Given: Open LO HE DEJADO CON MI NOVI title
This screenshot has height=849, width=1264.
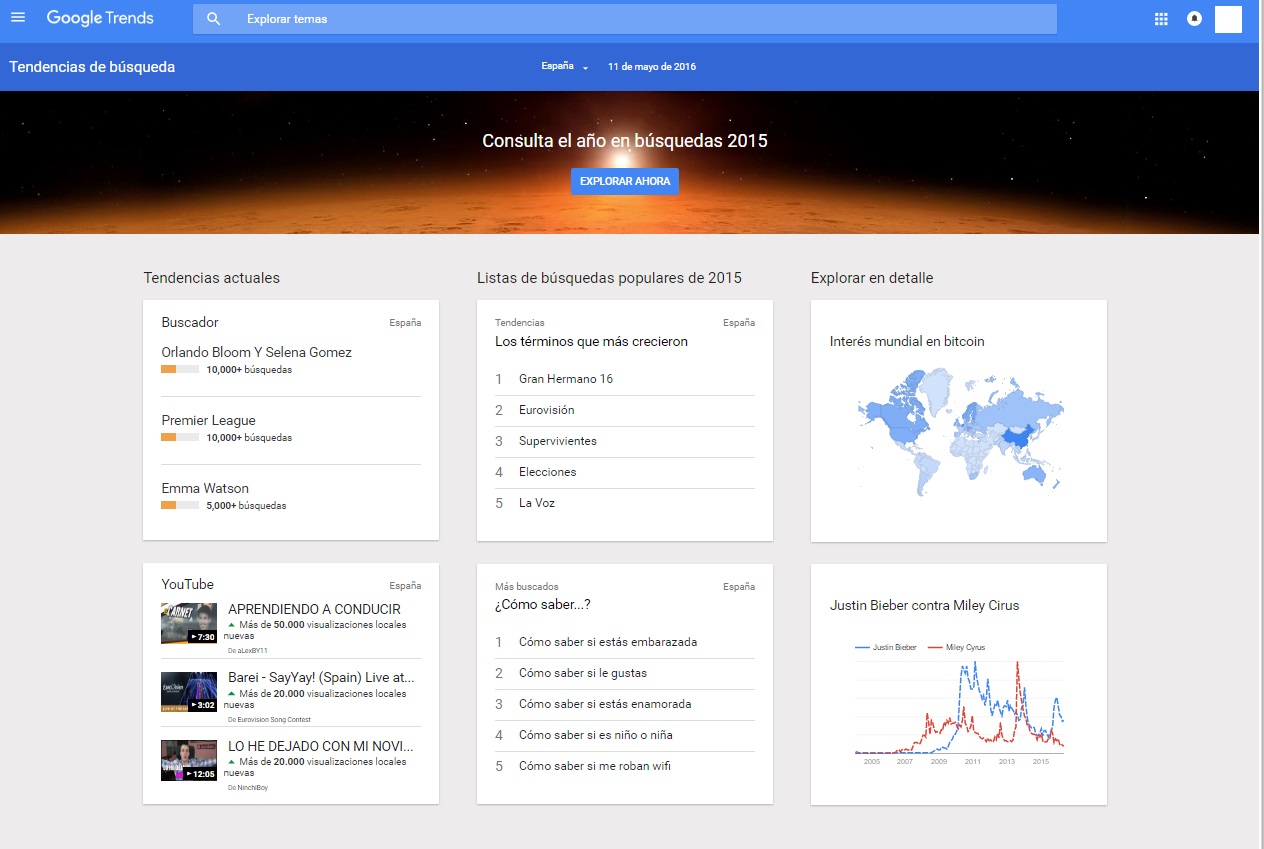Looking at the screenshot, I should pos(321,745).
